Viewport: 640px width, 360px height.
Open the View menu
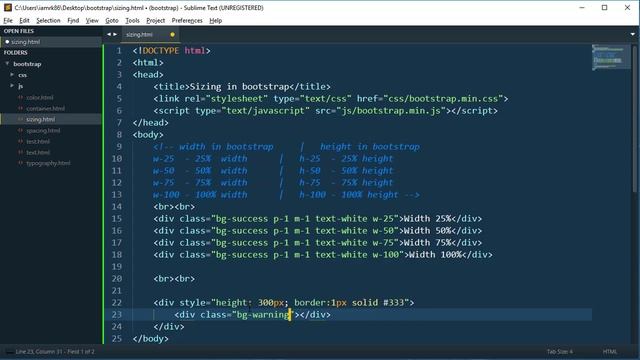(92, 20)
